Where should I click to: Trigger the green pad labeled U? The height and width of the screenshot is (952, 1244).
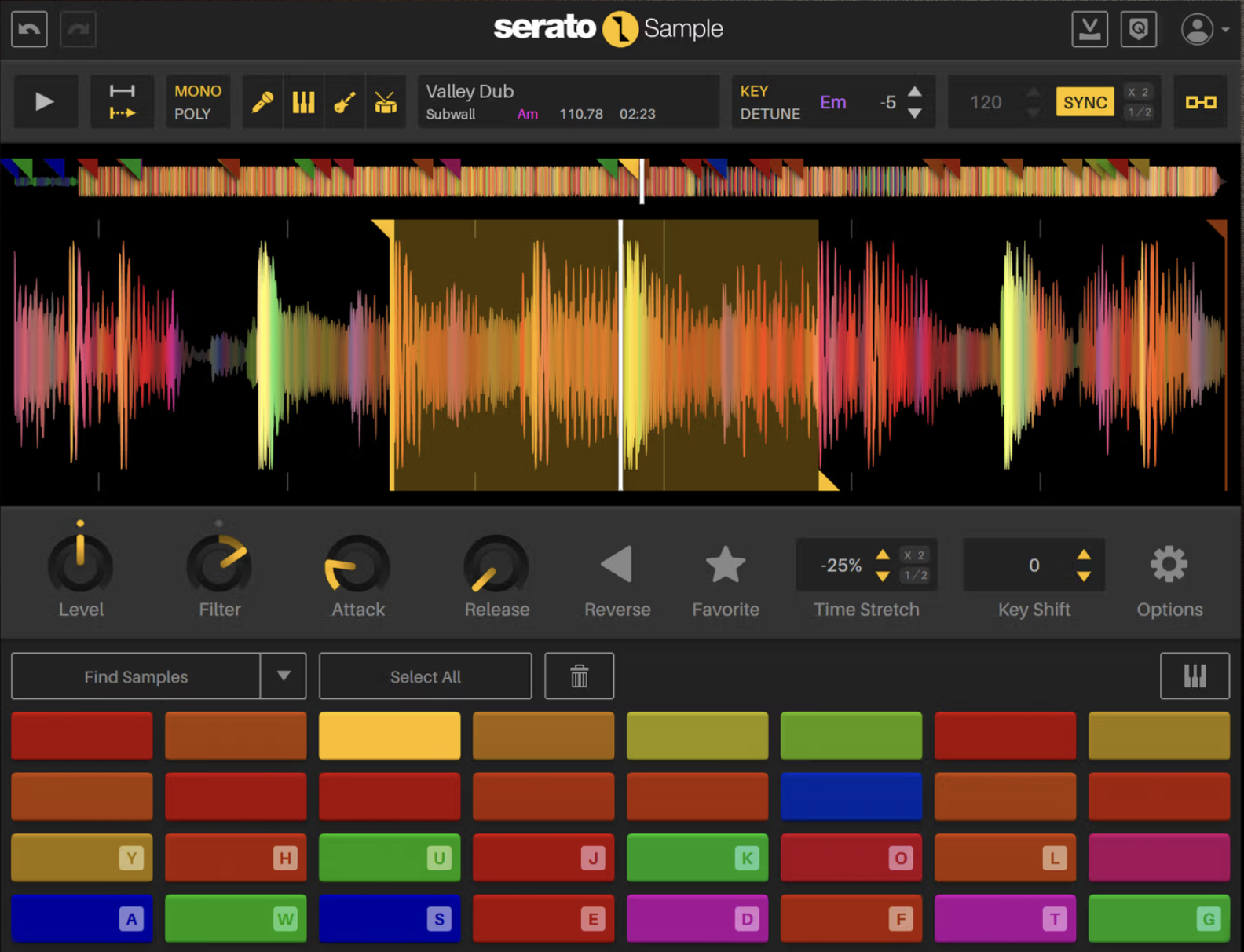pyautogui.click(x=390, y=858)
